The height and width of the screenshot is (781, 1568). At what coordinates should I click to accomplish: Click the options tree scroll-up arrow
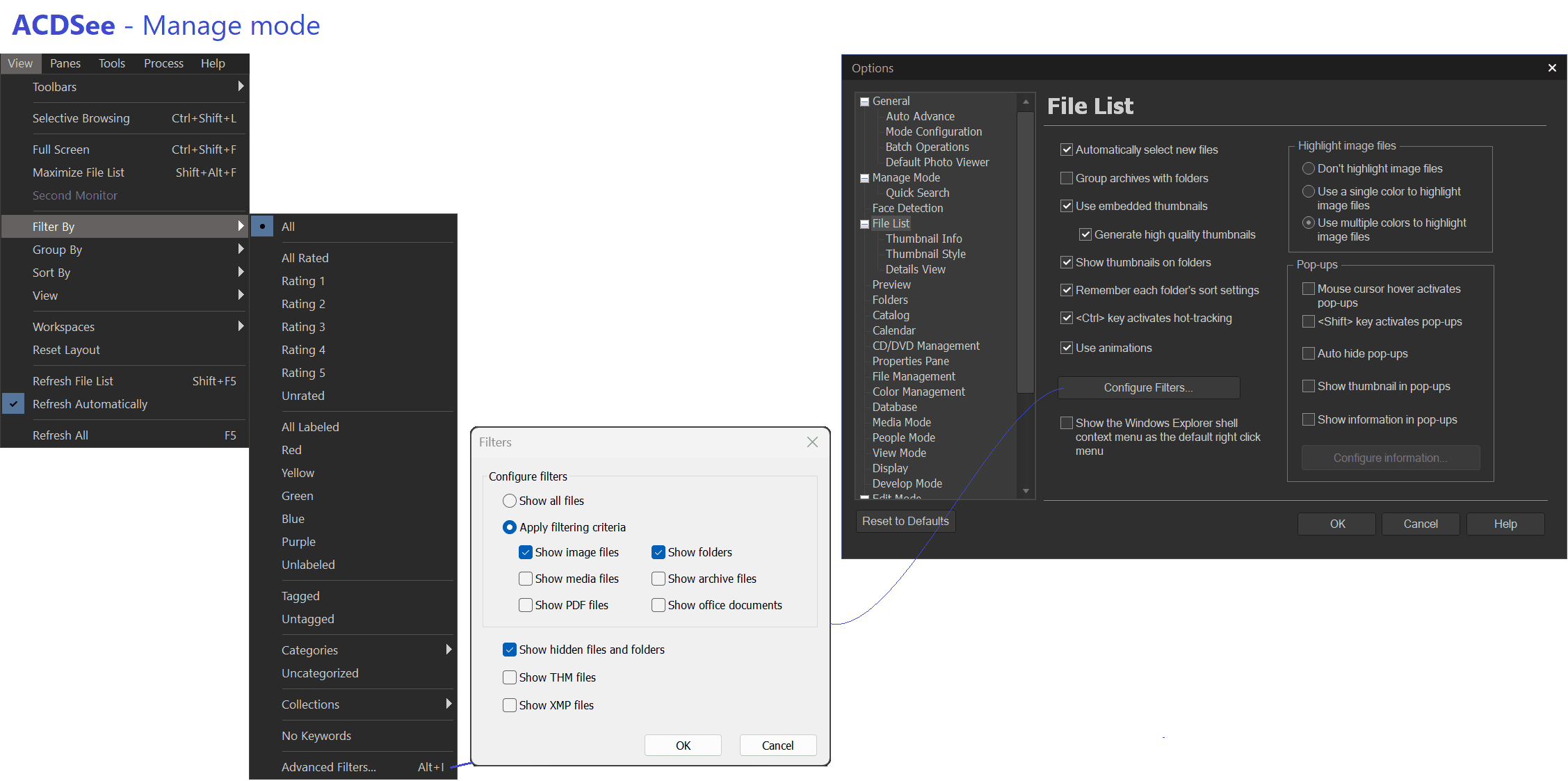click(1026, 102)
